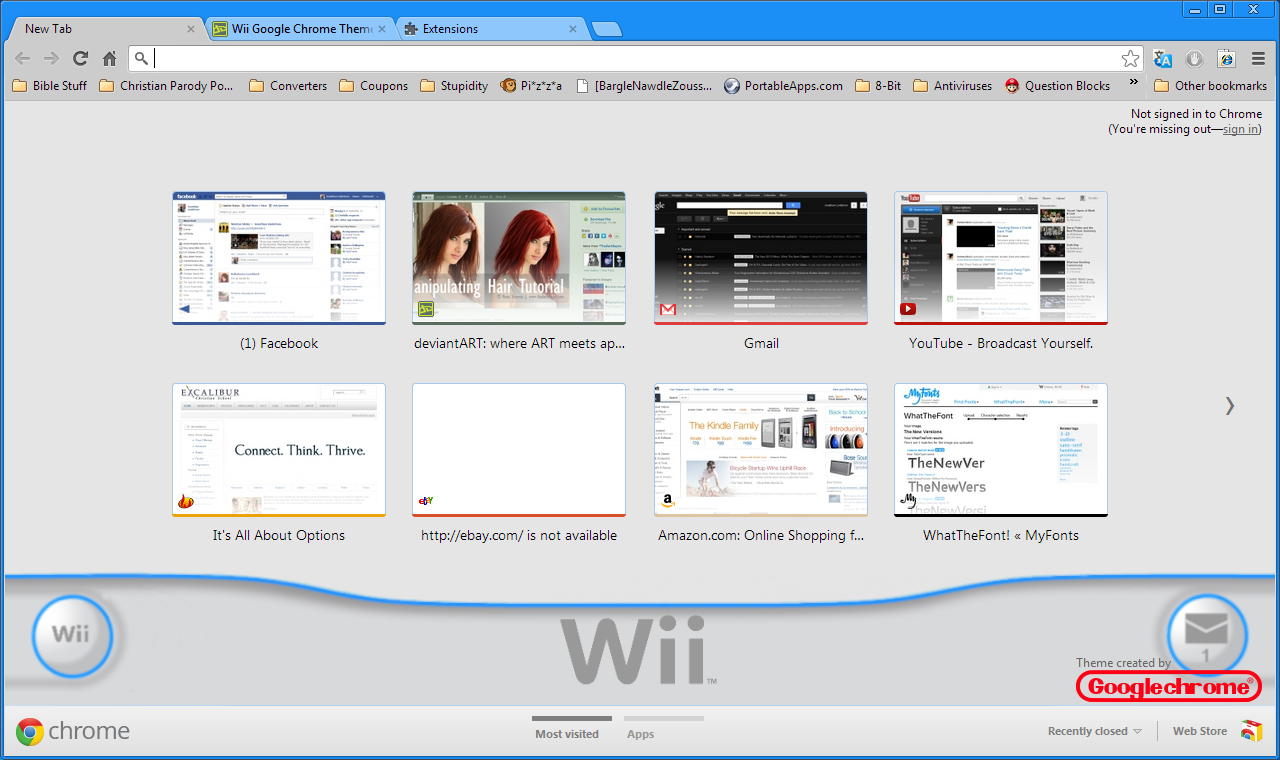Close the Extensions tab

coord(573,29)
